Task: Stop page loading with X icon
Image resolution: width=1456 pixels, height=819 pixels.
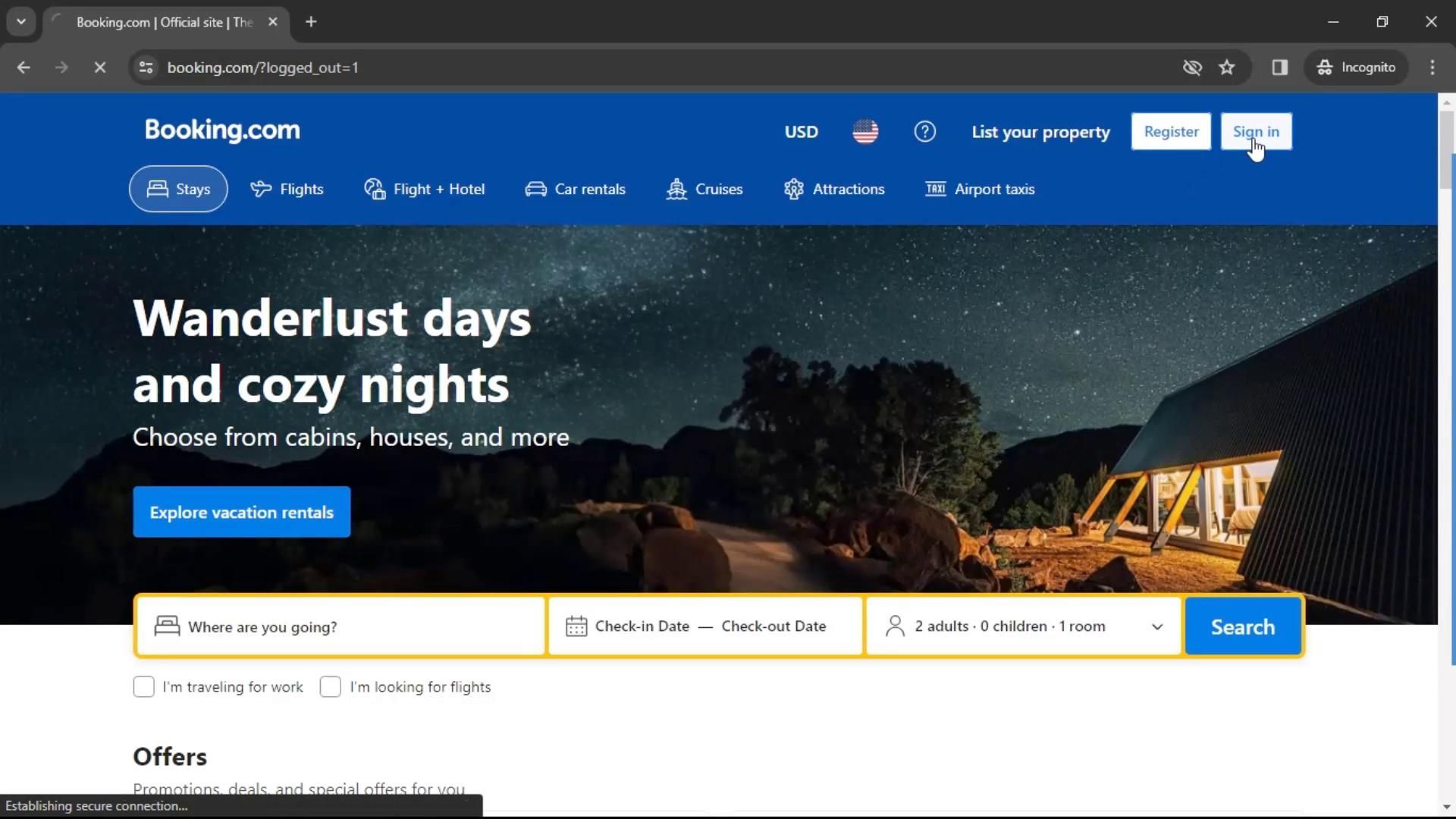Action: [x=100, y=67]
